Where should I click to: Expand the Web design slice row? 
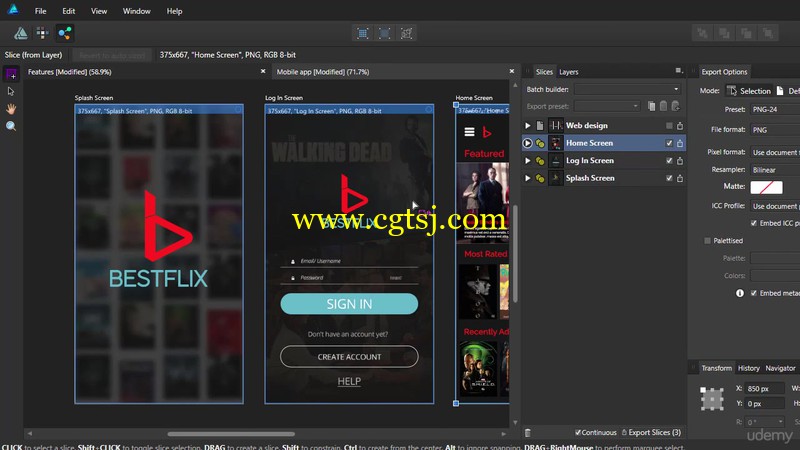click(x=528, y=126)
